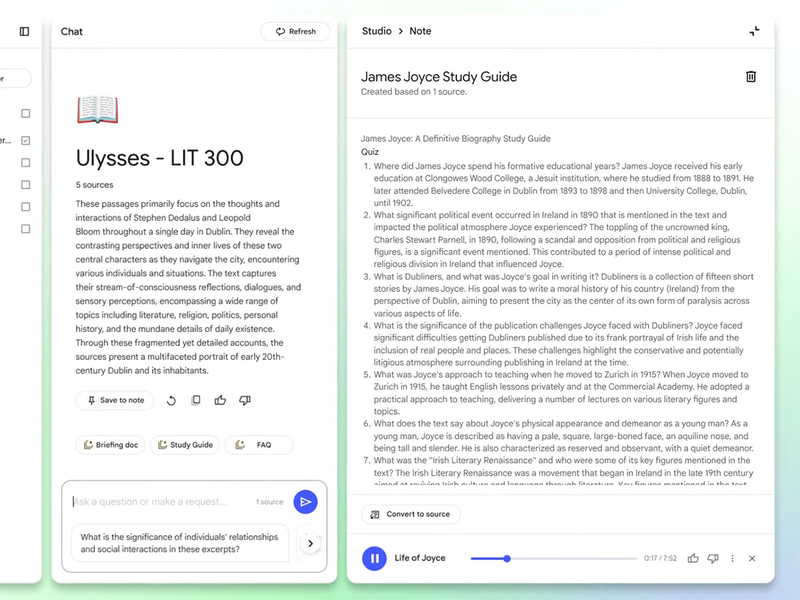Toggle the first source checkbox in the sidebar
Viewport: 800px width, 600px height.
[x=26, y=113]
